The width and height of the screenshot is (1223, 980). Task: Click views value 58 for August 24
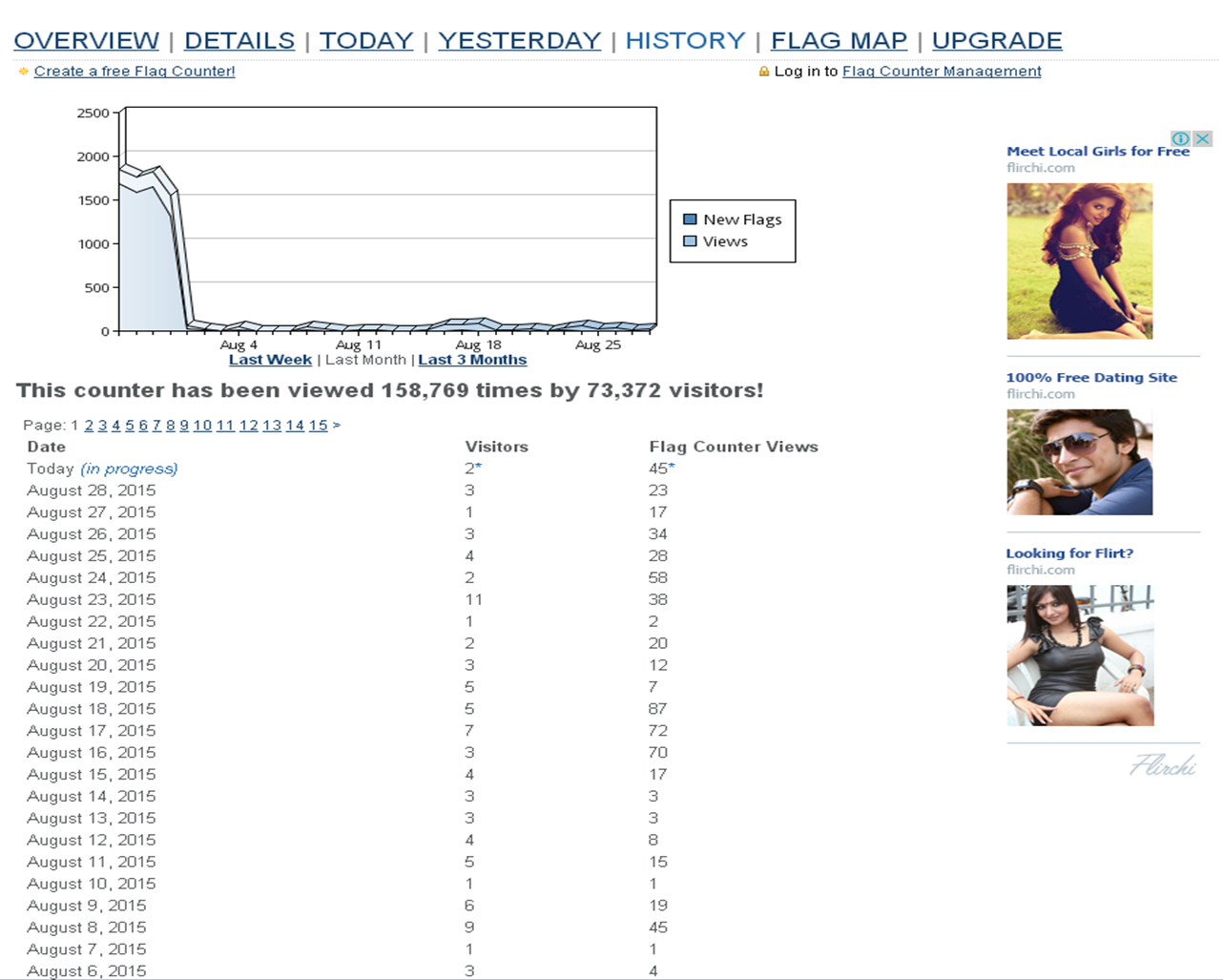tap(658, 578)
